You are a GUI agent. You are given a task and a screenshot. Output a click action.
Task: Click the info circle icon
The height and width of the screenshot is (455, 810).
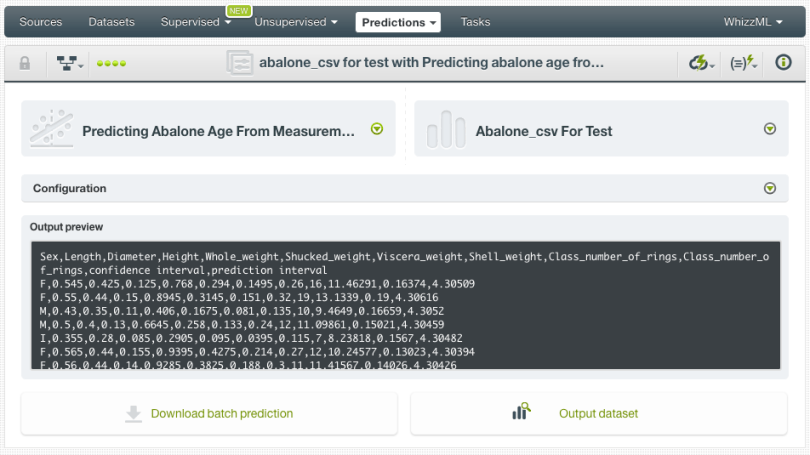click(x=783, y=62)
